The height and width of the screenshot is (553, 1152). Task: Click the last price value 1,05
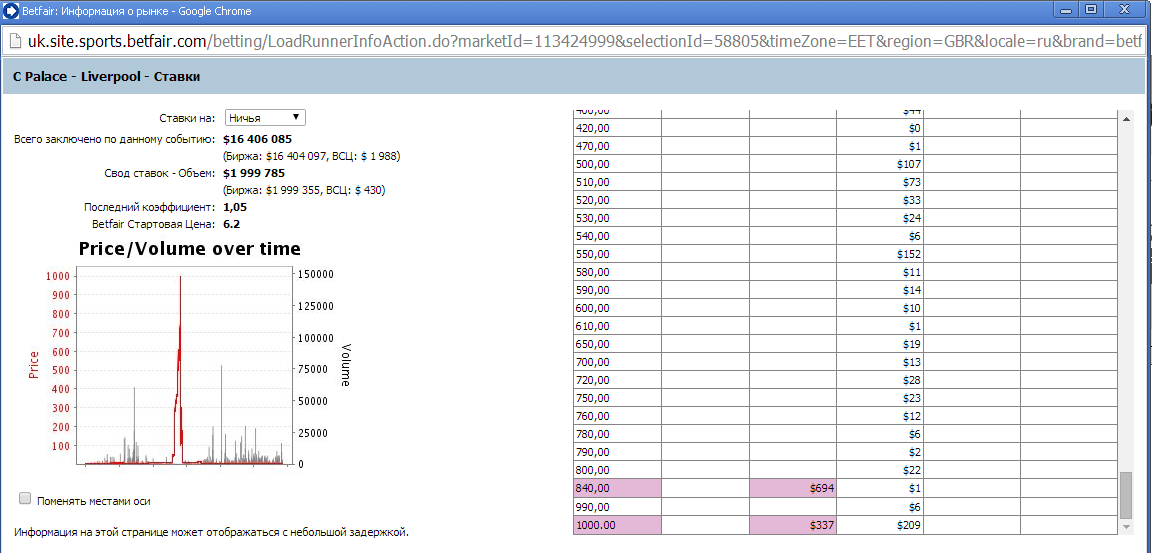click(234, 207)
